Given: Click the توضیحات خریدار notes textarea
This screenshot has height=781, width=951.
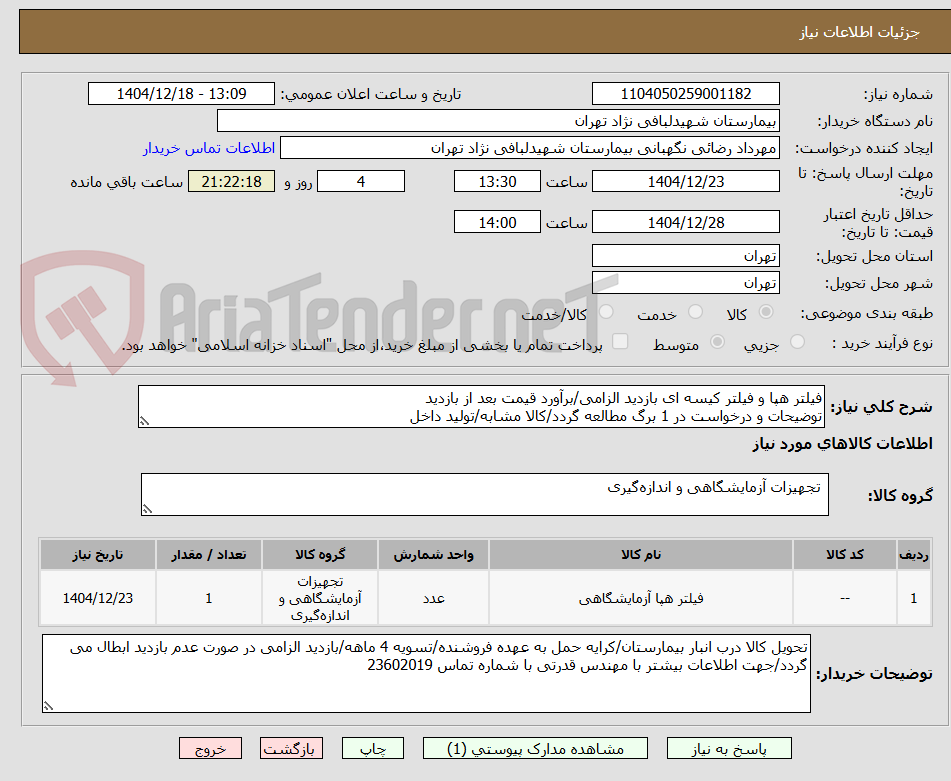Looking at the screenshot, I should click(426, 674).
